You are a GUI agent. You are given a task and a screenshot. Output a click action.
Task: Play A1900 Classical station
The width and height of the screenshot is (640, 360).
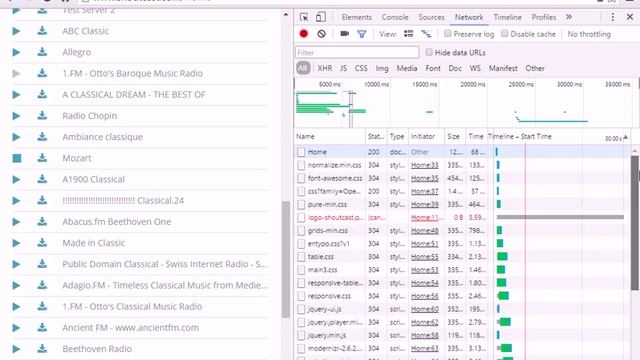click(x=16, y=180)
